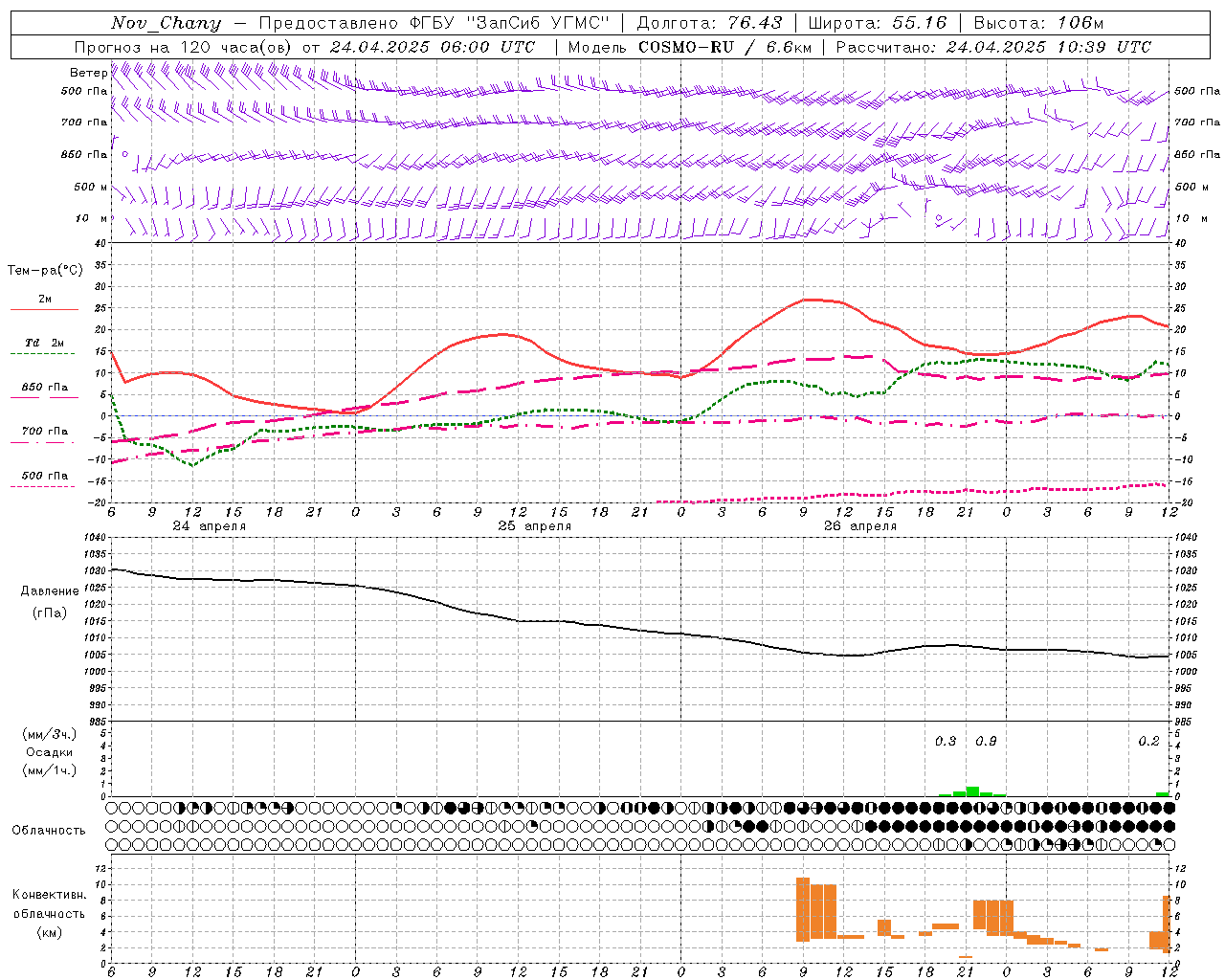Click the '(мм/3ч.)' precipitation unit label
Image resolution: width=1225 pixels, height=980 pixels.
pyautogui.click(x=50, y=734)
